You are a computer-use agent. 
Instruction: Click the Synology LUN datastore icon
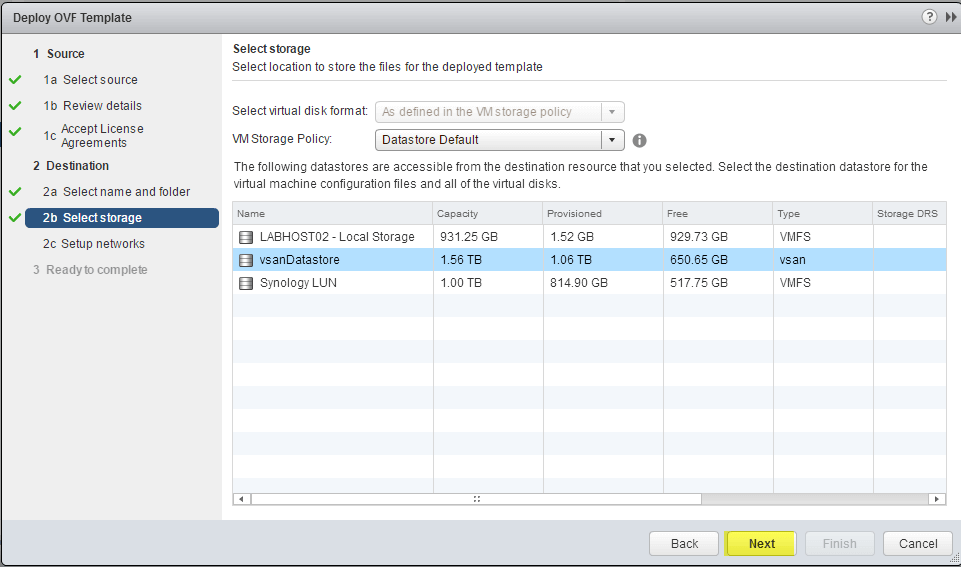(x=246, y=283)
